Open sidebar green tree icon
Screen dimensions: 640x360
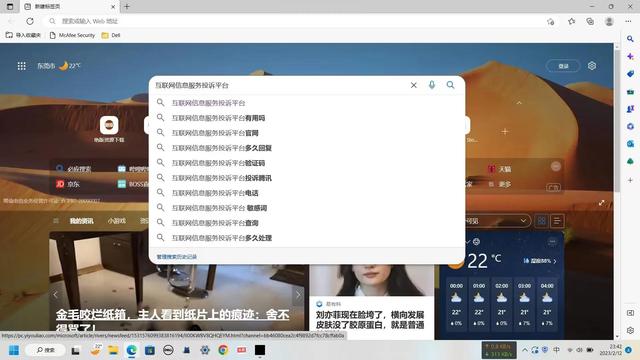point(630,162)
